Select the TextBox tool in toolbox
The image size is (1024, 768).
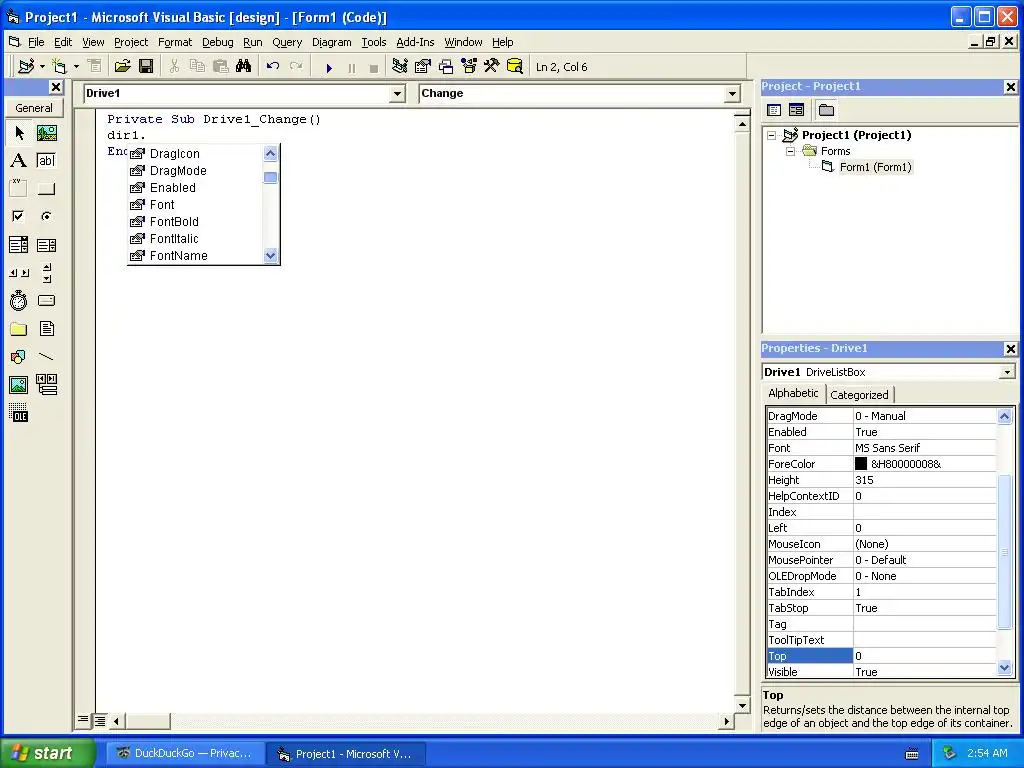coord(46,161)
